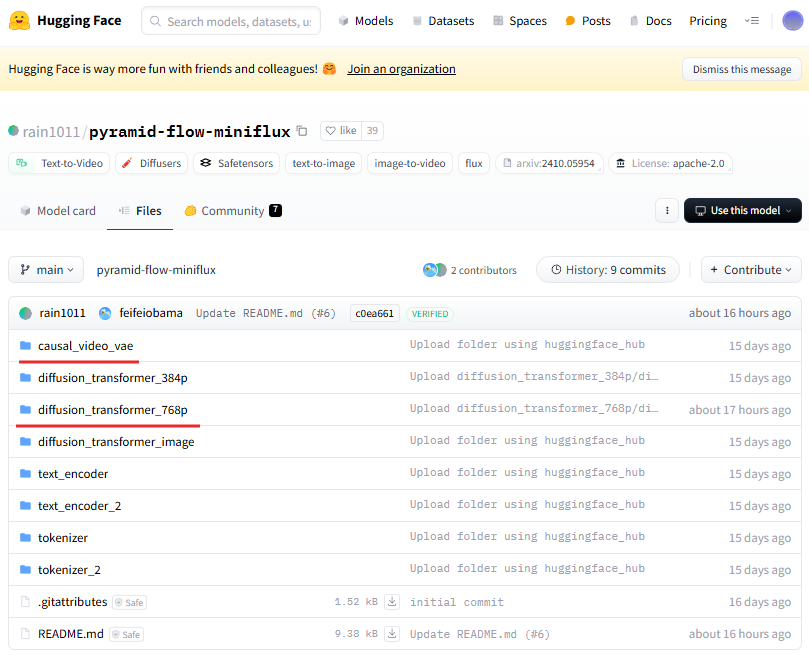This screenshot has width=809, height=659.
Task: Click the rain1011 avatar in commit row
Action: (x=25, y=313)
